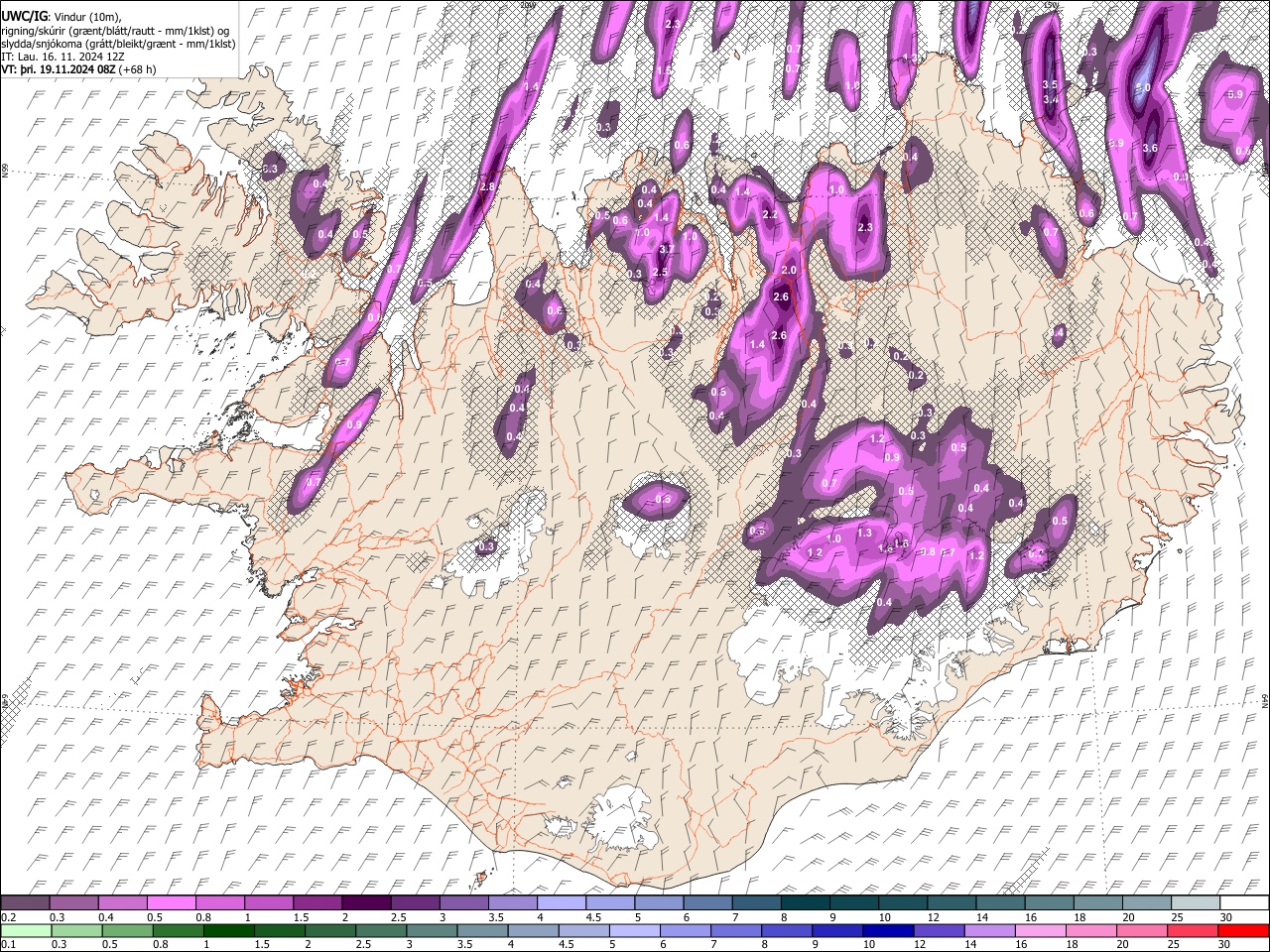This screenshot has width=1270, height=952.
Task: Click the top-row legend swatch between 0.5 and 0.8
Action: pyautogui.click(x=172, y=902)
